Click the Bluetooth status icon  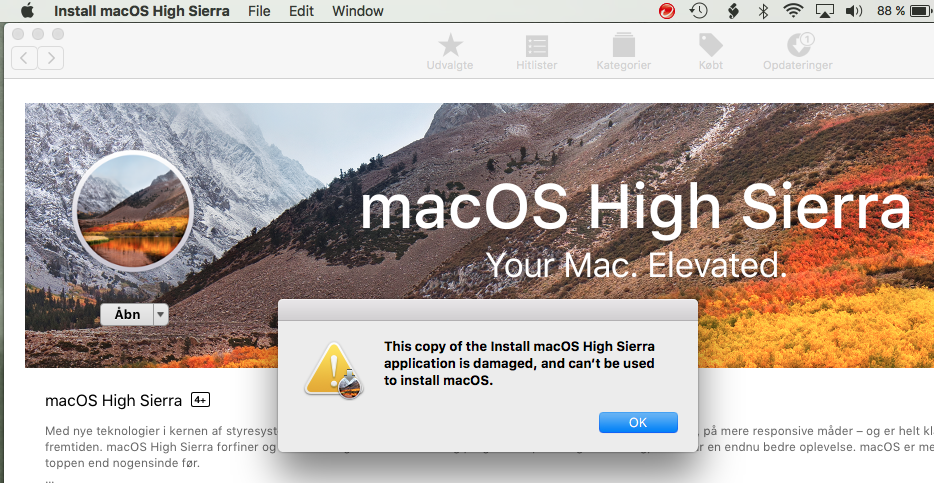[763, 11]
